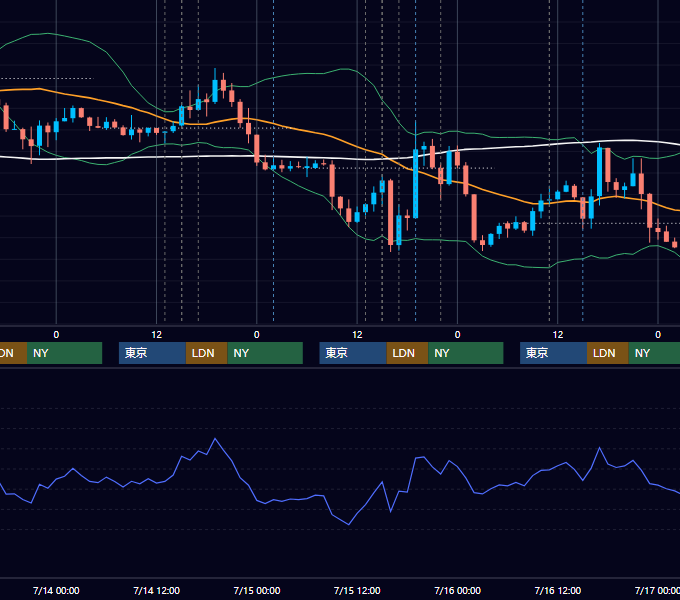Click the 7/15 00:00 date label
This screenshot has width=680, height=600.
[257, 590]
